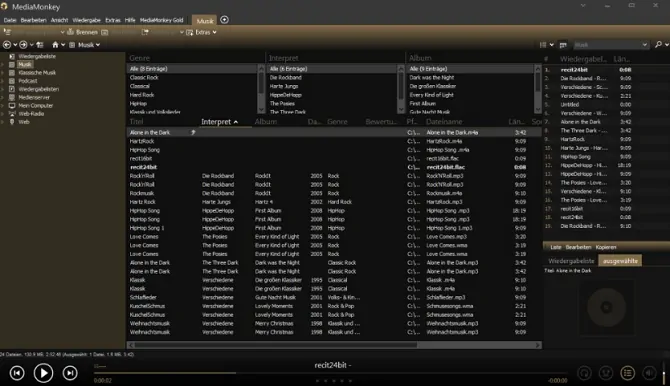This screenshot has width=670, height=386.
Task: Expand the Musik breadcrumb dropdown
Action: [98, 45]
